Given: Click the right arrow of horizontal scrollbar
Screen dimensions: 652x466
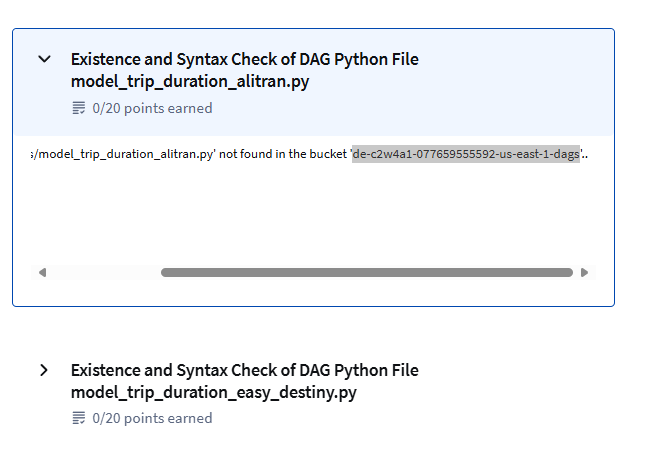Looking at the screenshot, I should 584,273.
